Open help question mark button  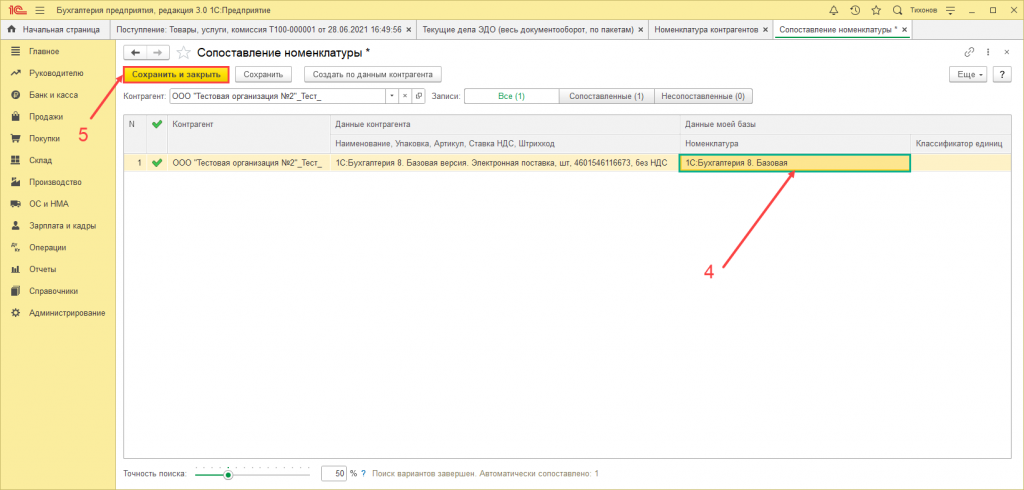pyautogui.click(x=1002, y=74)
